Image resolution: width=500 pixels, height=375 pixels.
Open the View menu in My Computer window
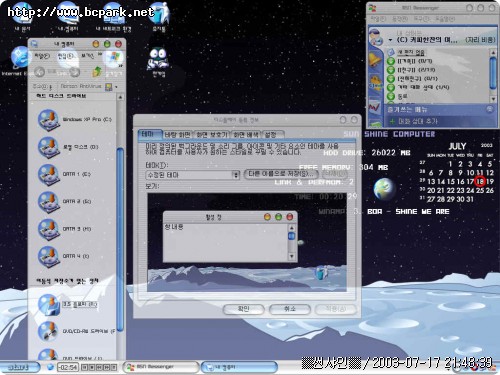click(x=87, y=56)
